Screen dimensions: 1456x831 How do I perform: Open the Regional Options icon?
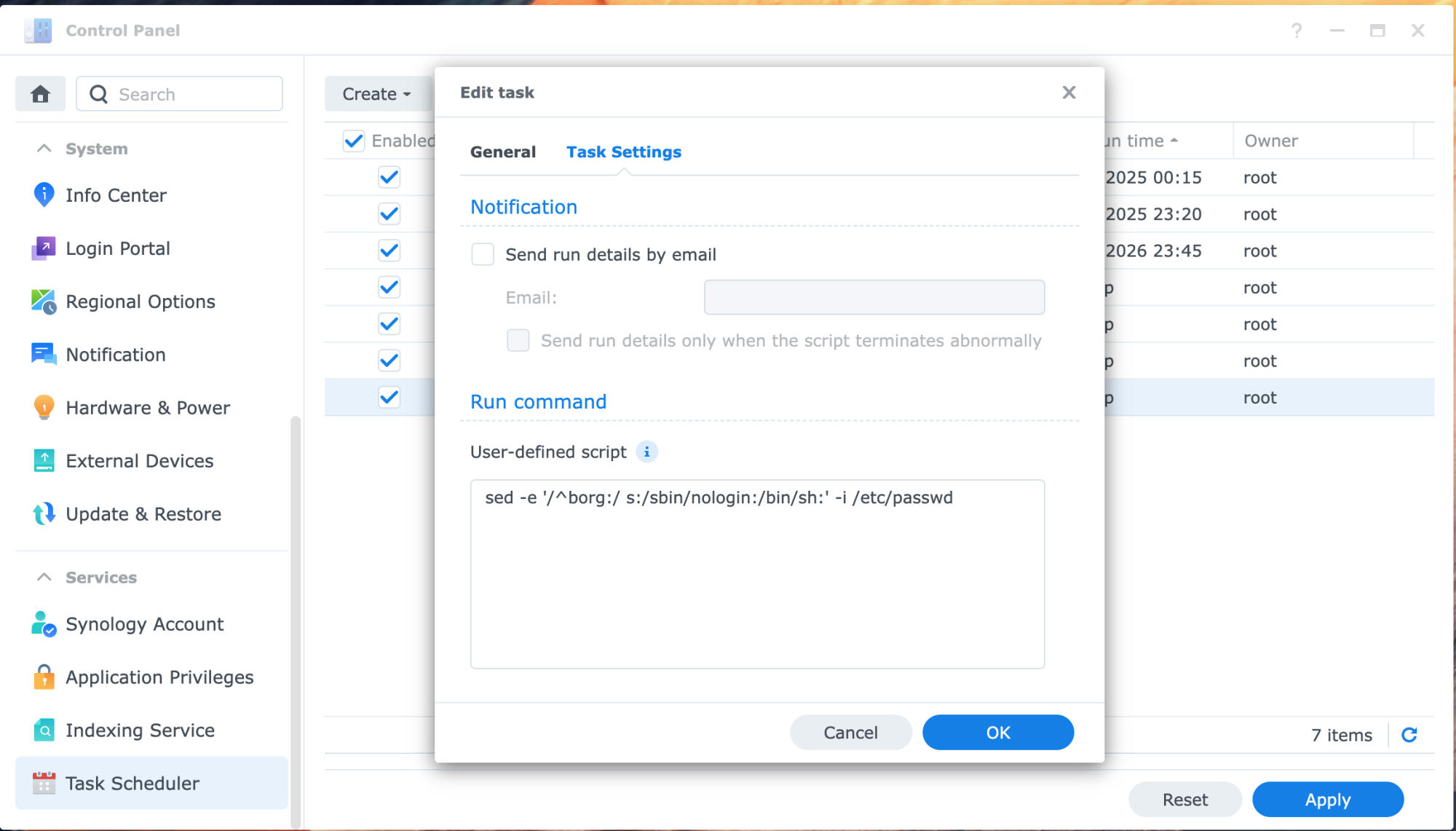(44, 302)
